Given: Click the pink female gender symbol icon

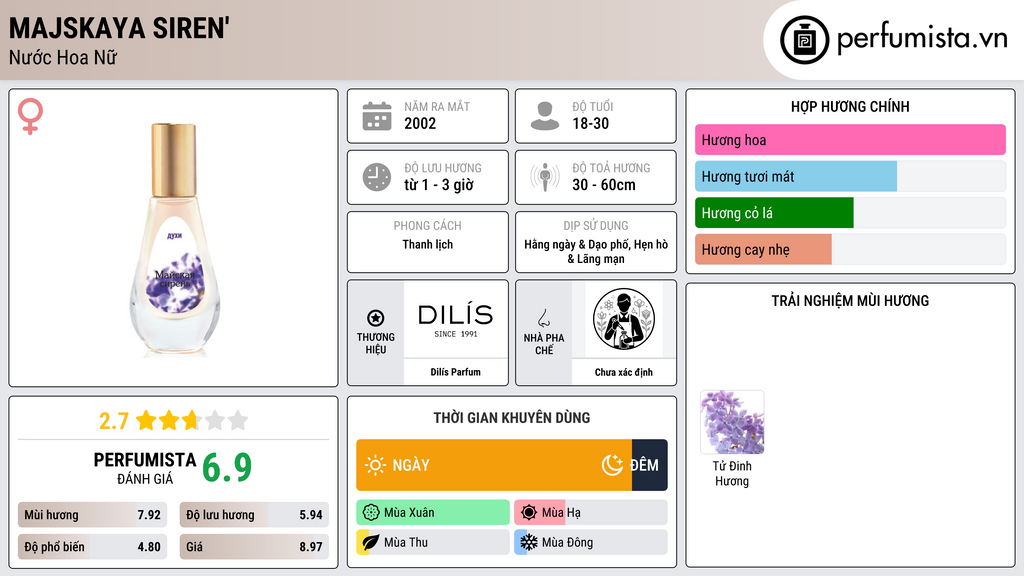Looking at the screenshot, I should pyautogui.click(x=30, y=116).
